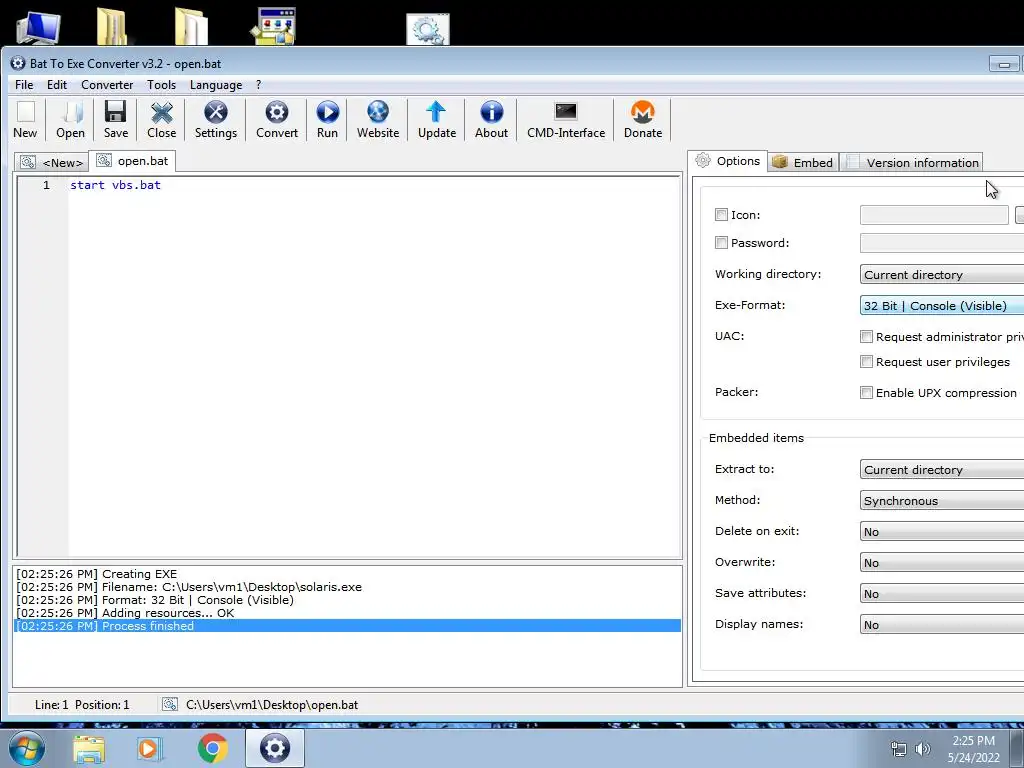Select the 'Format: 32 Bit' log line
Image resolution: width=1024 pixels, height=768 pixels.
click(347, 600)
